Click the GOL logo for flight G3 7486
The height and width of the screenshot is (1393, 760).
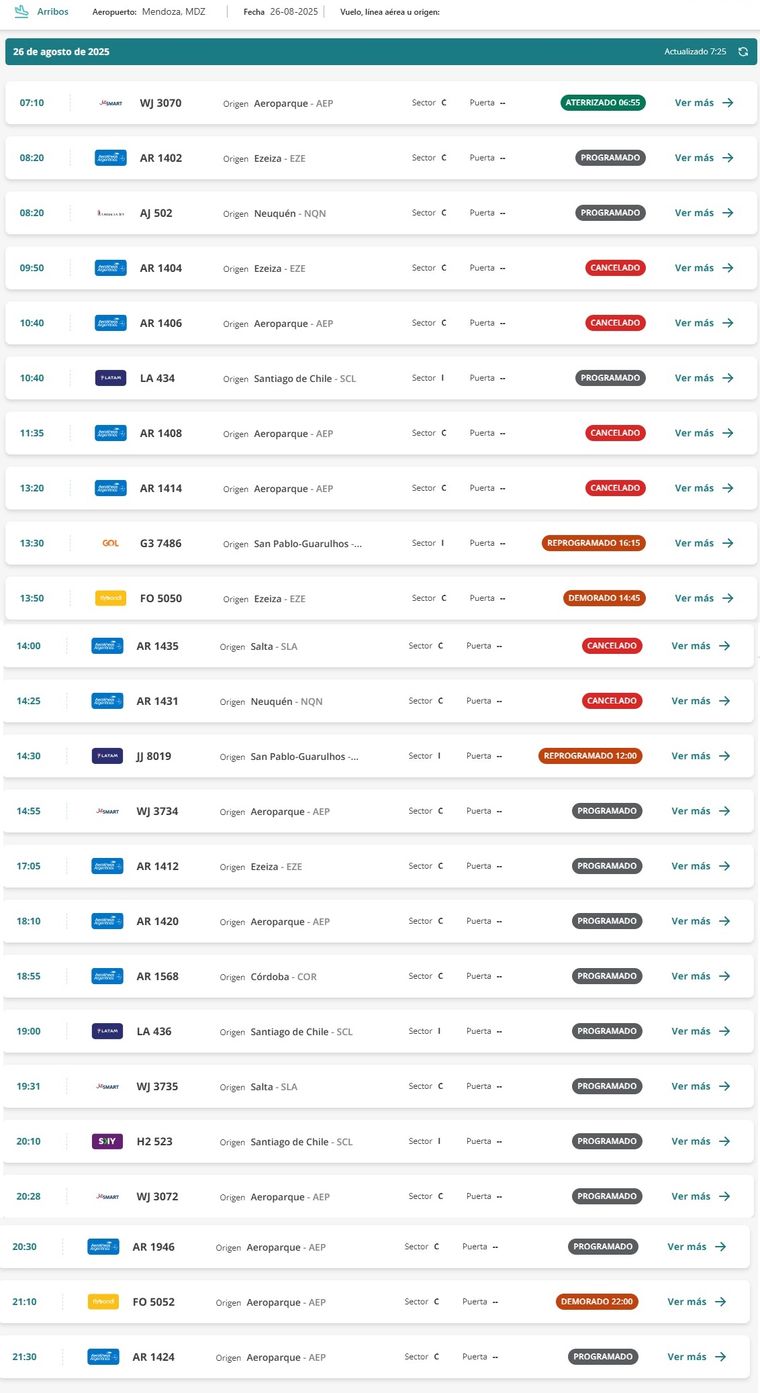(110, 543)
